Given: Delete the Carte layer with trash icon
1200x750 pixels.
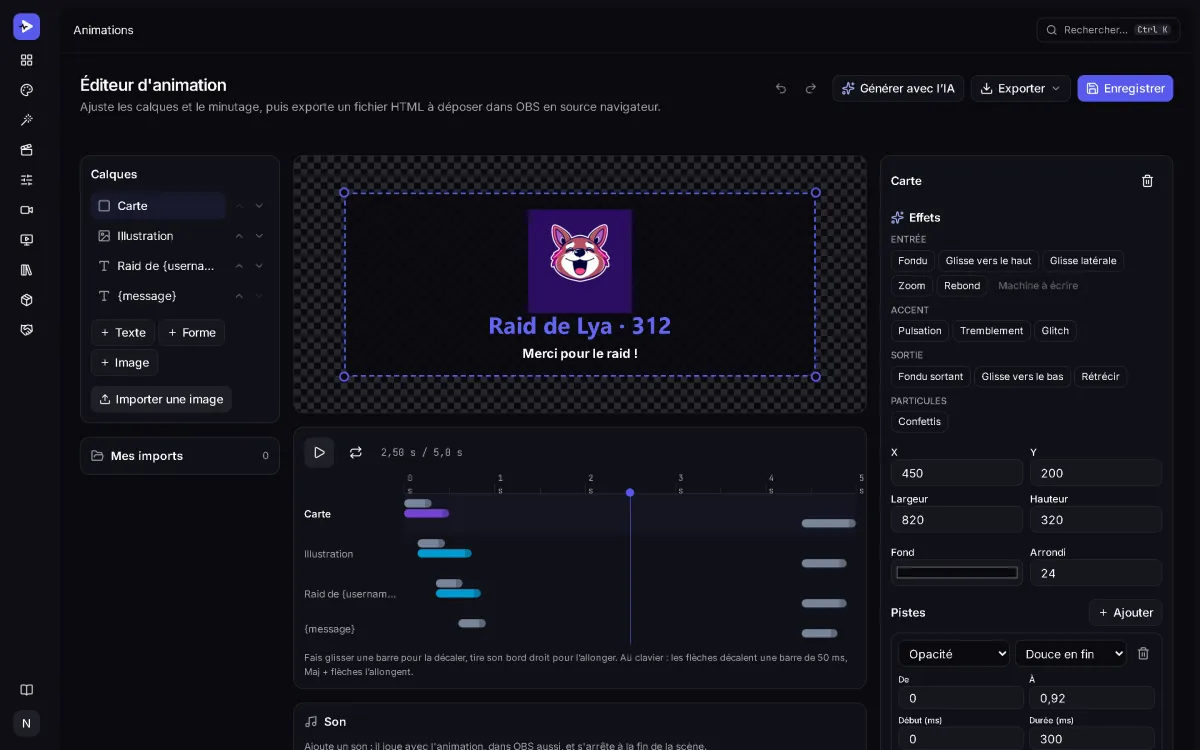Looking at the screenshot, I should [1147, 181].
